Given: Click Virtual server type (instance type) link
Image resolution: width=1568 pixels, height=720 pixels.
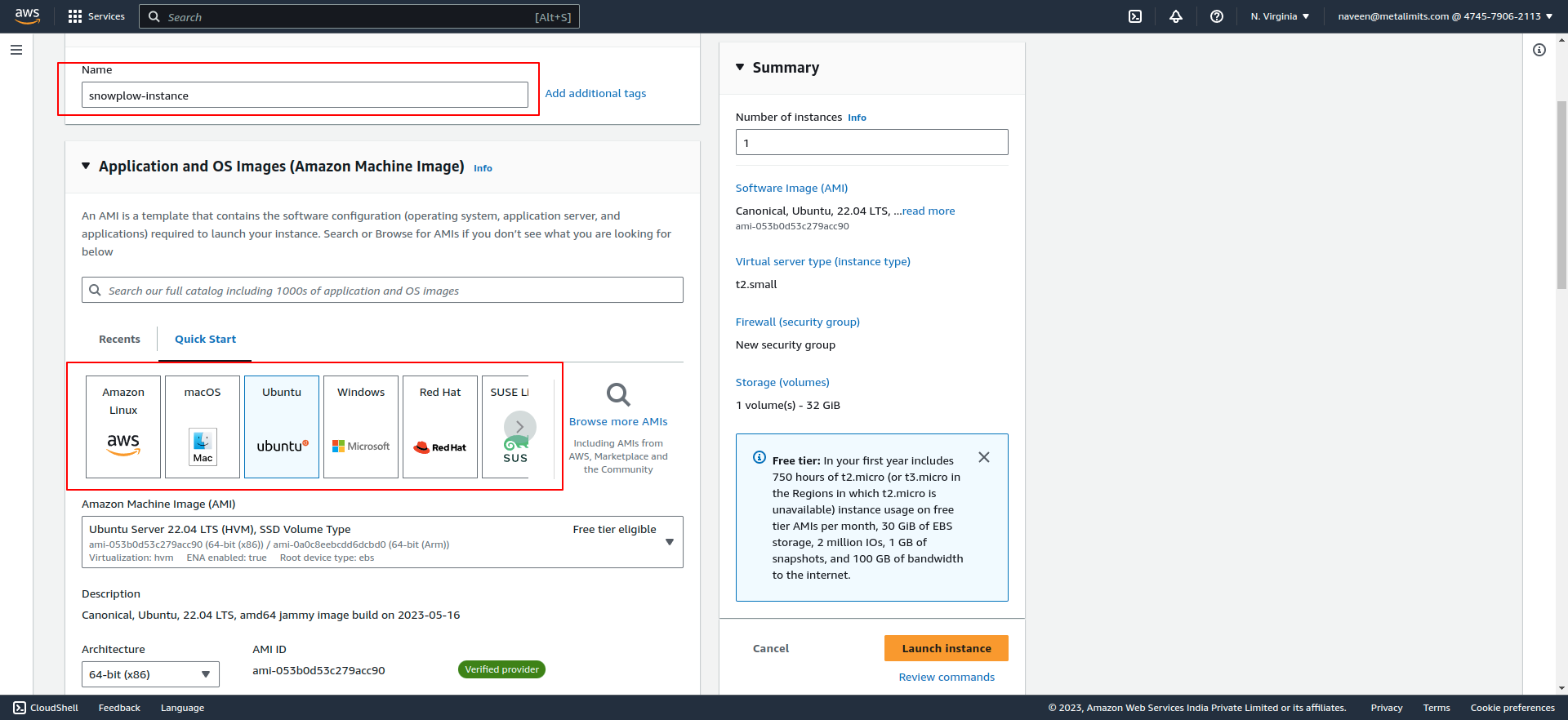Looking at the screenshot, I should [822, 261].
